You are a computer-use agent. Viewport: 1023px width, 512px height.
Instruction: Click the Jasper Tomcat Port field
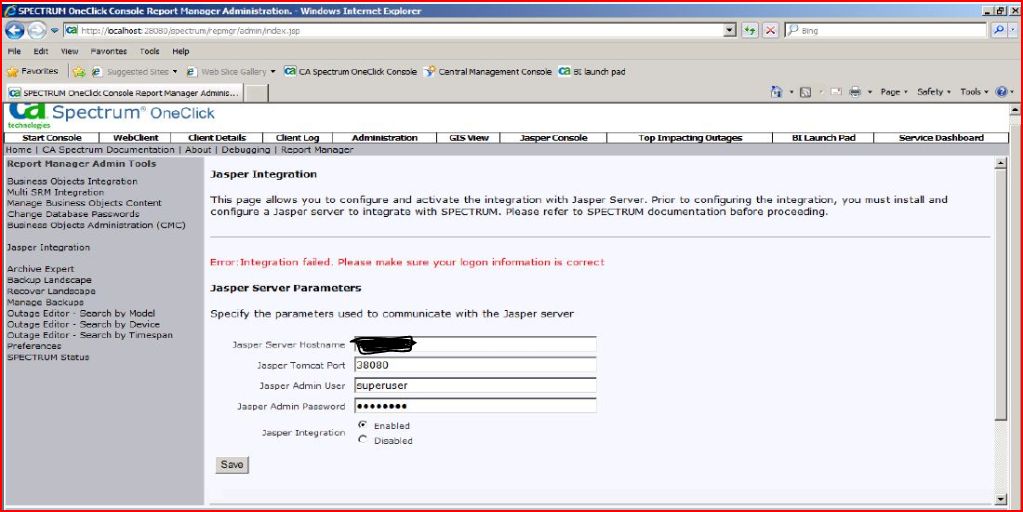point(476,365)
